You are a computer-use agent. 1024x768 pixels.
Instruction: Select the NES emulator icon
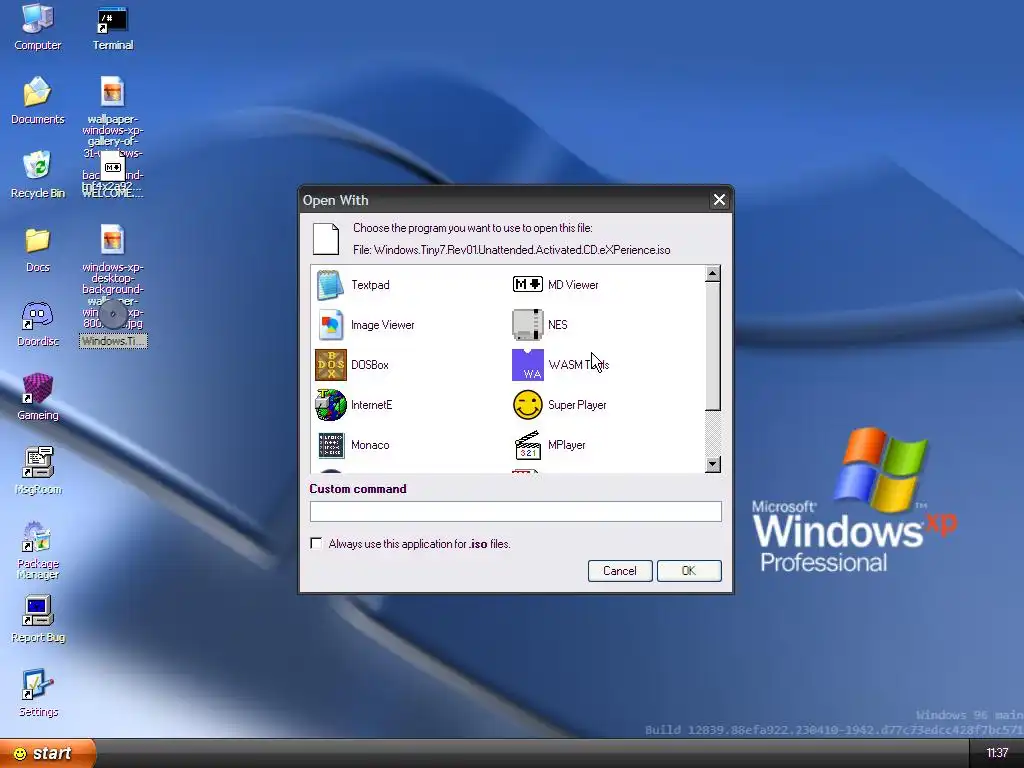[528, 325]
